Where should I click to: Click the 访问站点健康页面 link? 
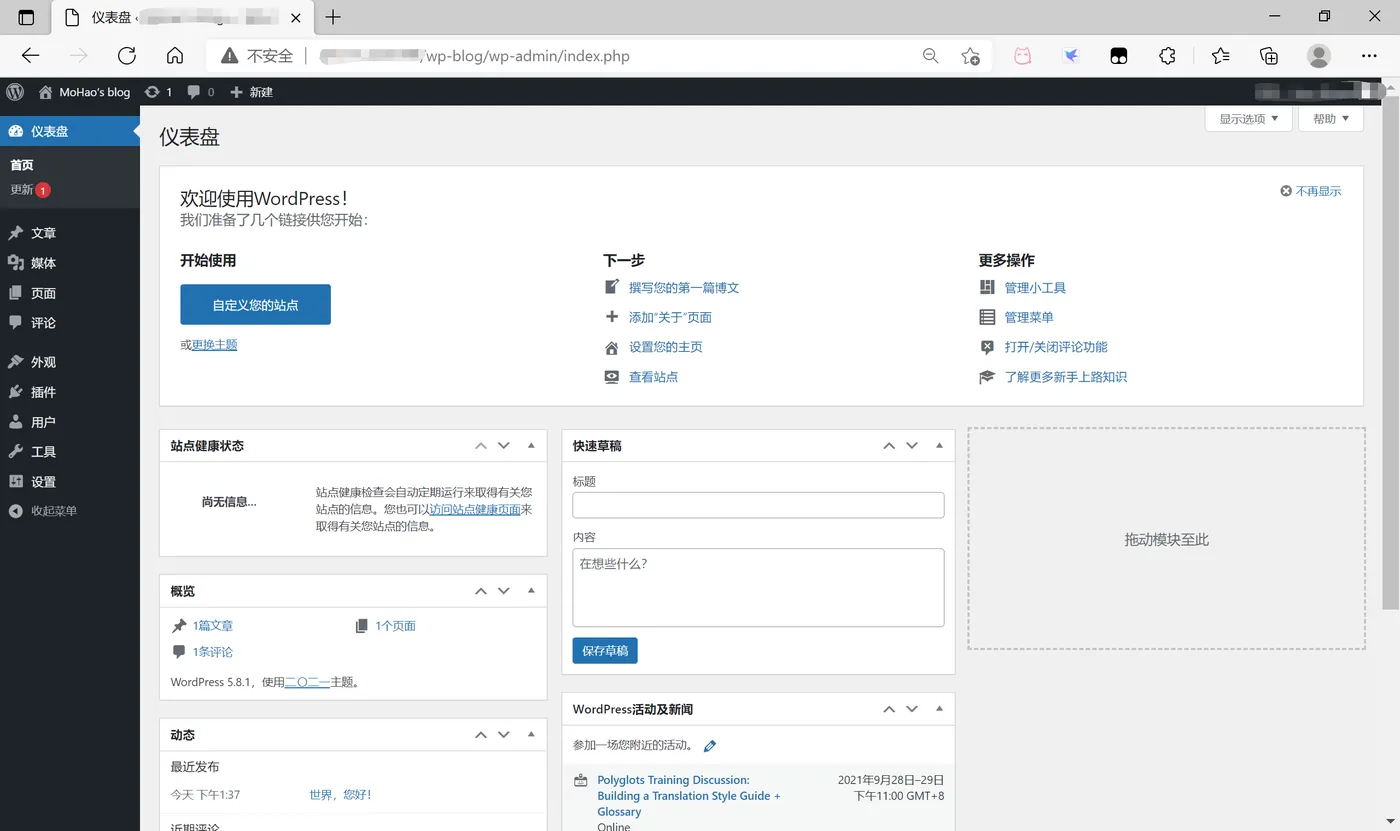(x=475, y=509)
